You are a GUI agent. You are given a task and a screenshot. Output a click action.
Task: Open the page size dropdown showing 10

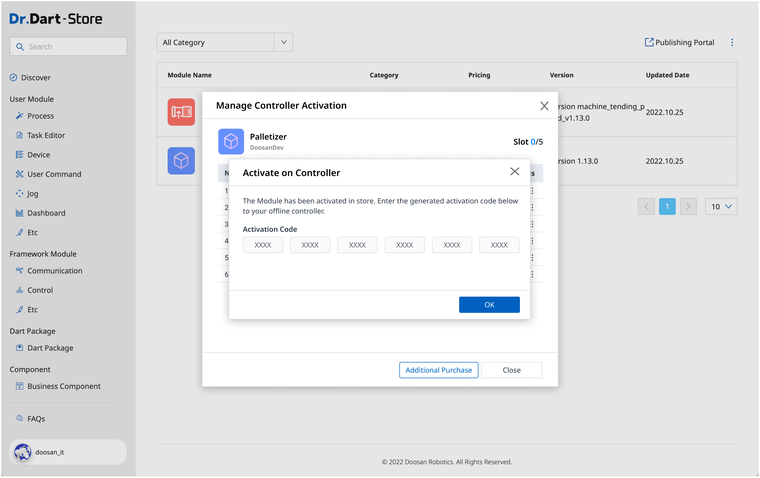[721, 206]
